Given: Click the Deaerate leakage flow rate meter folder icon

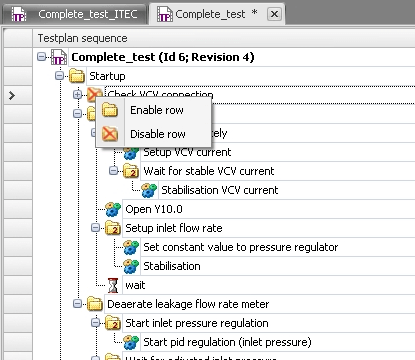Looking at the screenshot, I should pos(95,304).
